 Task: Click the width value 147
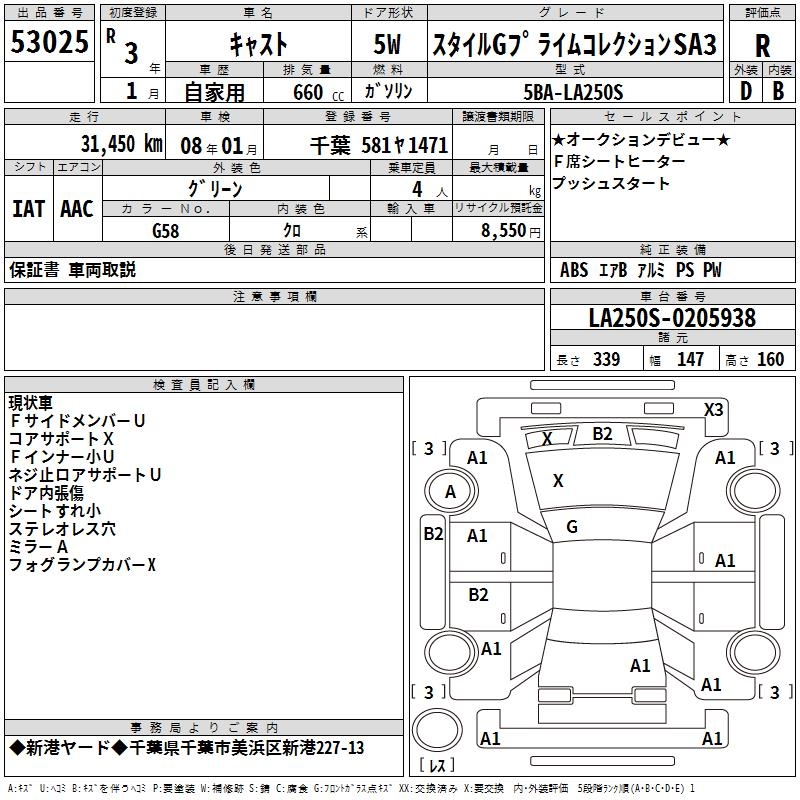coord(690,359)
